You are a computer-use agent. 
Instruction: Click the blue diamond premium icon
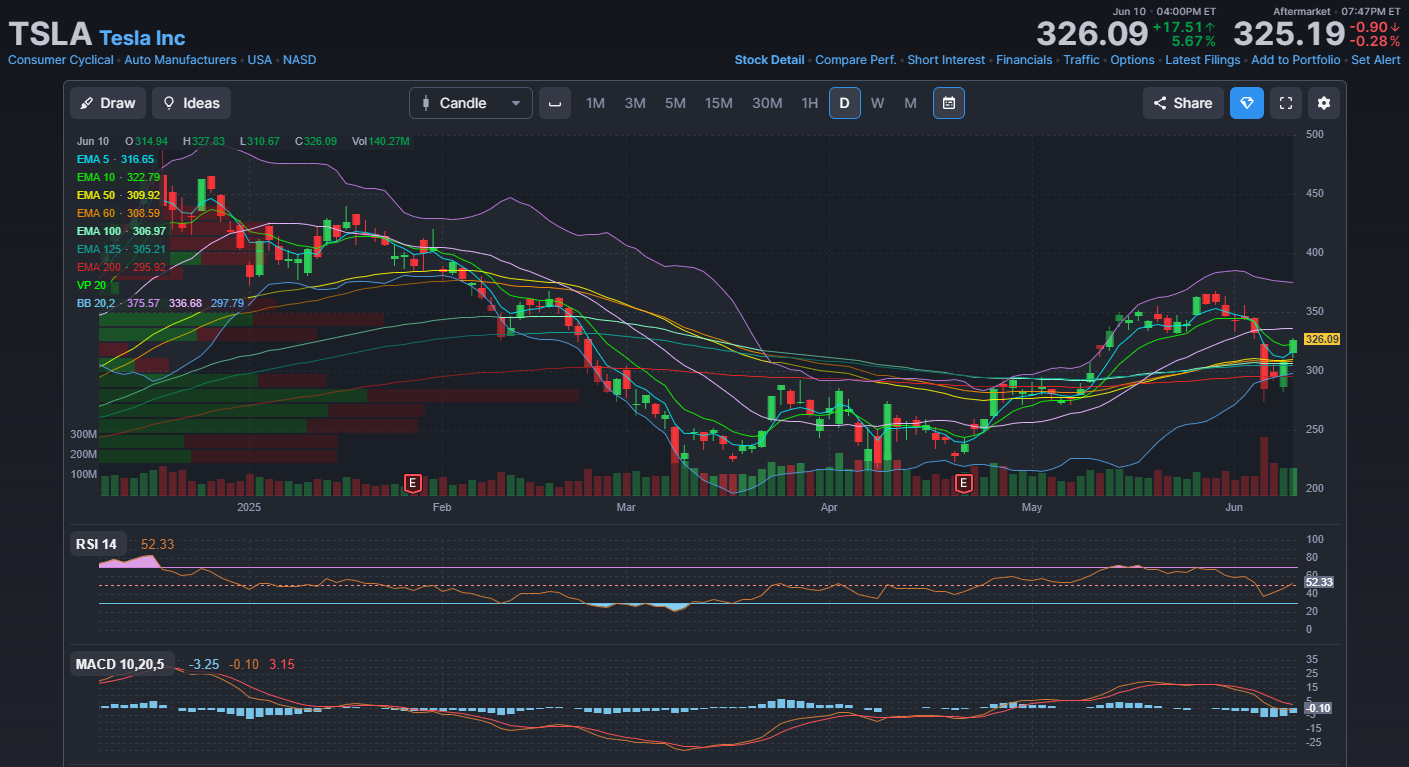[1247, 103]
